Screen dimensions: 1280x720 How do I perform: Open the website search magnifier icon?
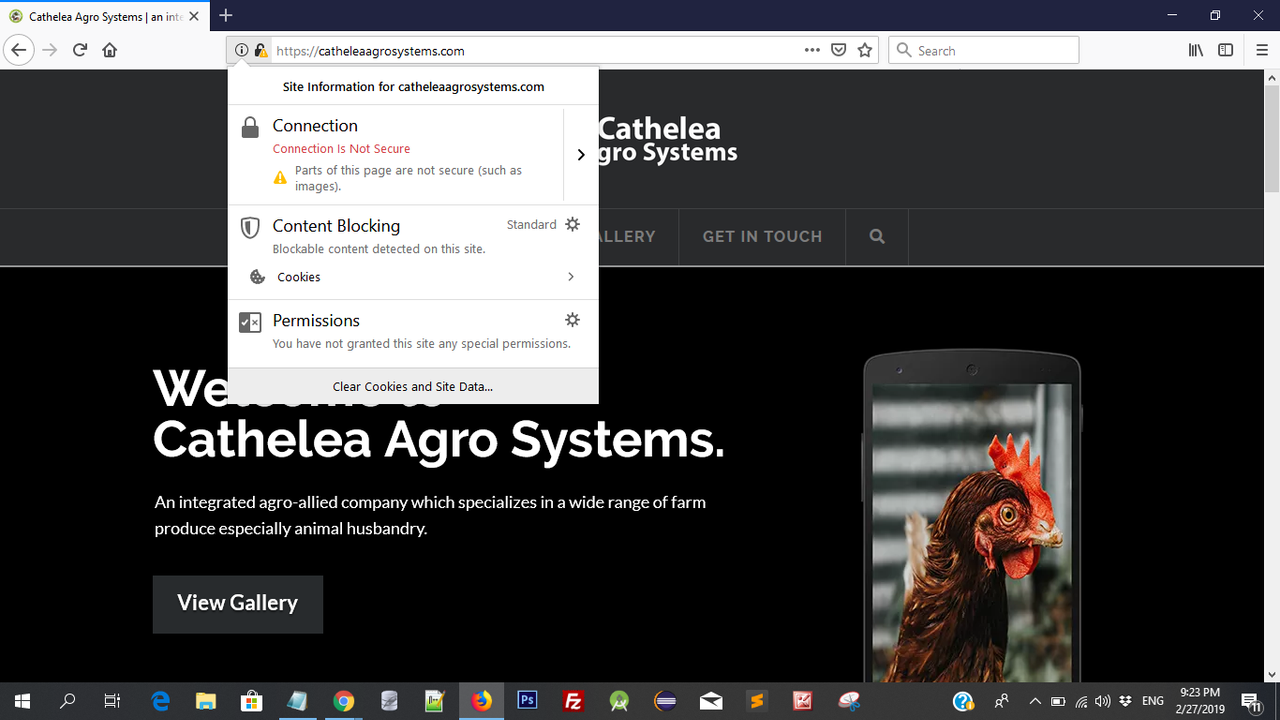point(877,237)
